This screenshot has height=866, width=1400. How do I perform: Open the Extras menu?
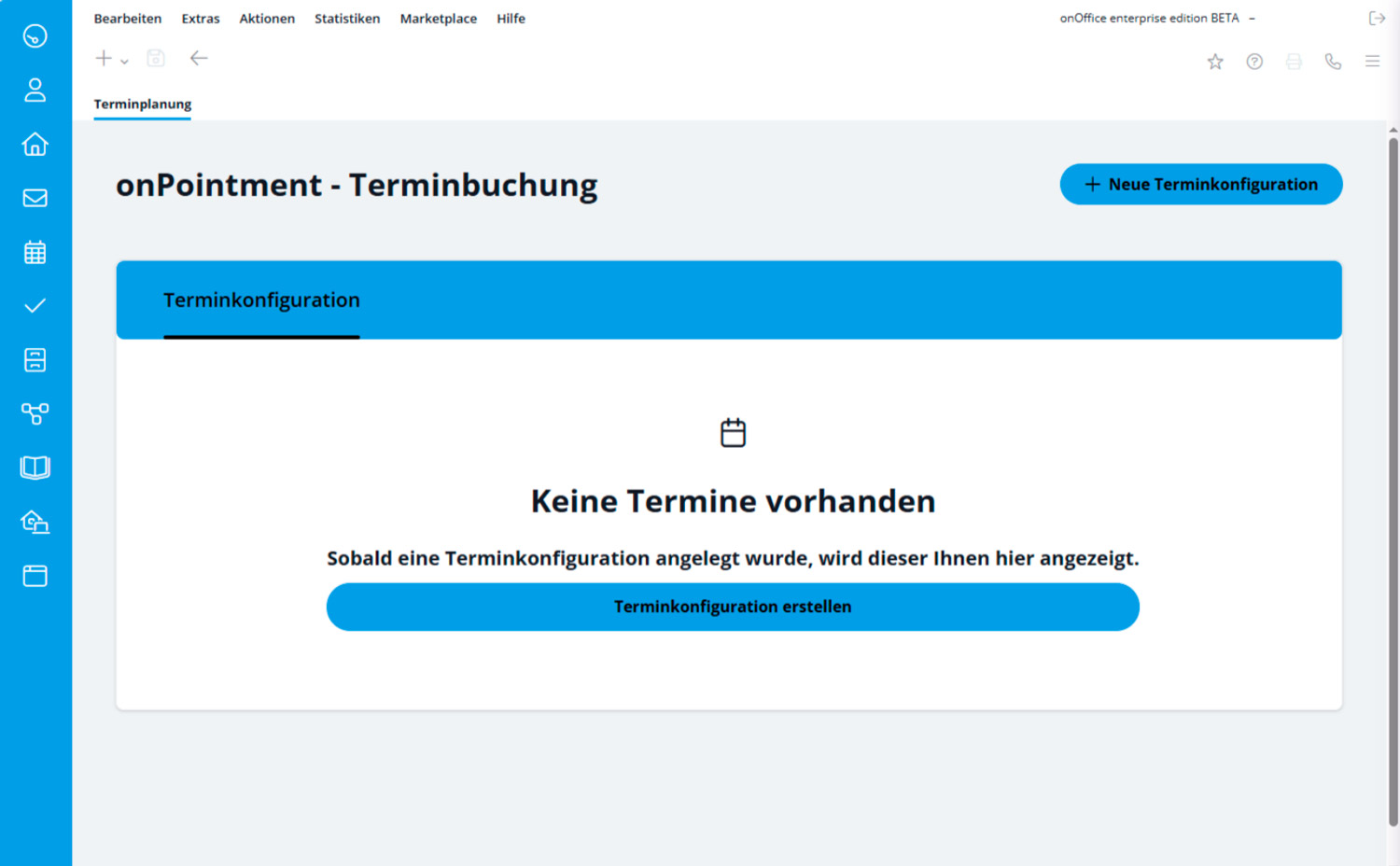click(201, 19)
